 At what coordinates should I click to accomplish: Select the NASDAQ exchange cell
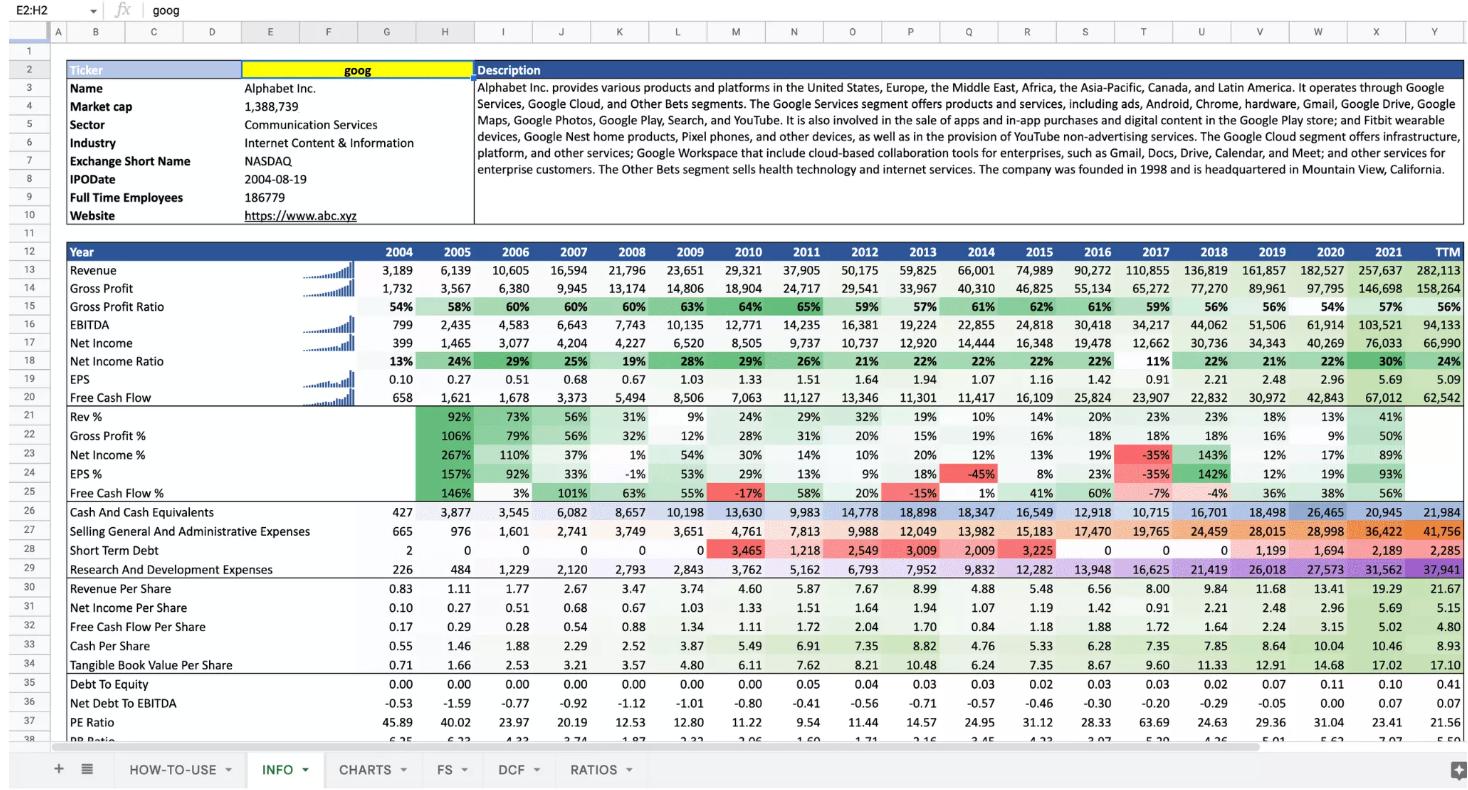(269, 161)
